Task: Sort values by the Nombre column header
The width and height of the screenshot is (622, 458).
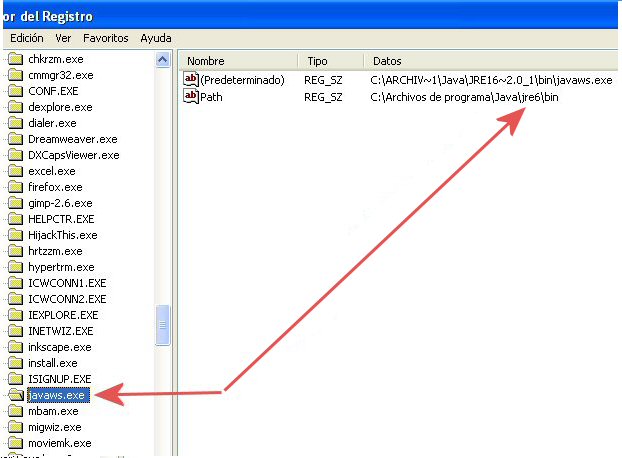Action: pos(239,61)
